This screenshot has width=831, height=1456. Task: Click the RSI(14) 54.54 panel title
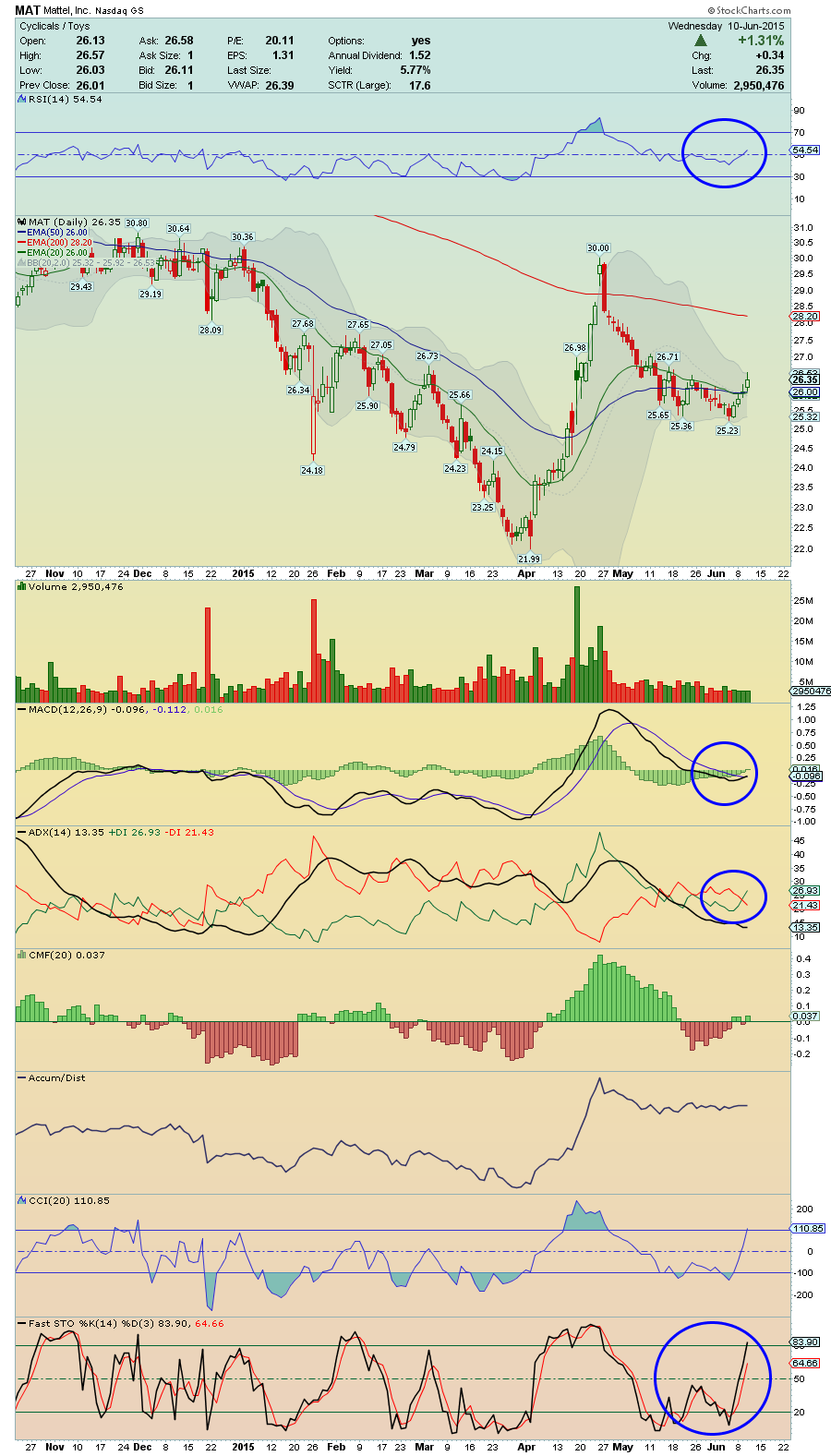65,99
